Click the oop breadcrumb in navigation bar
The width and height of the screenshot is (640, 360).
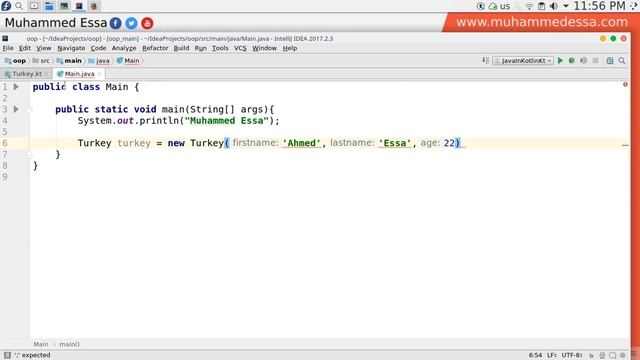point(16,61)
